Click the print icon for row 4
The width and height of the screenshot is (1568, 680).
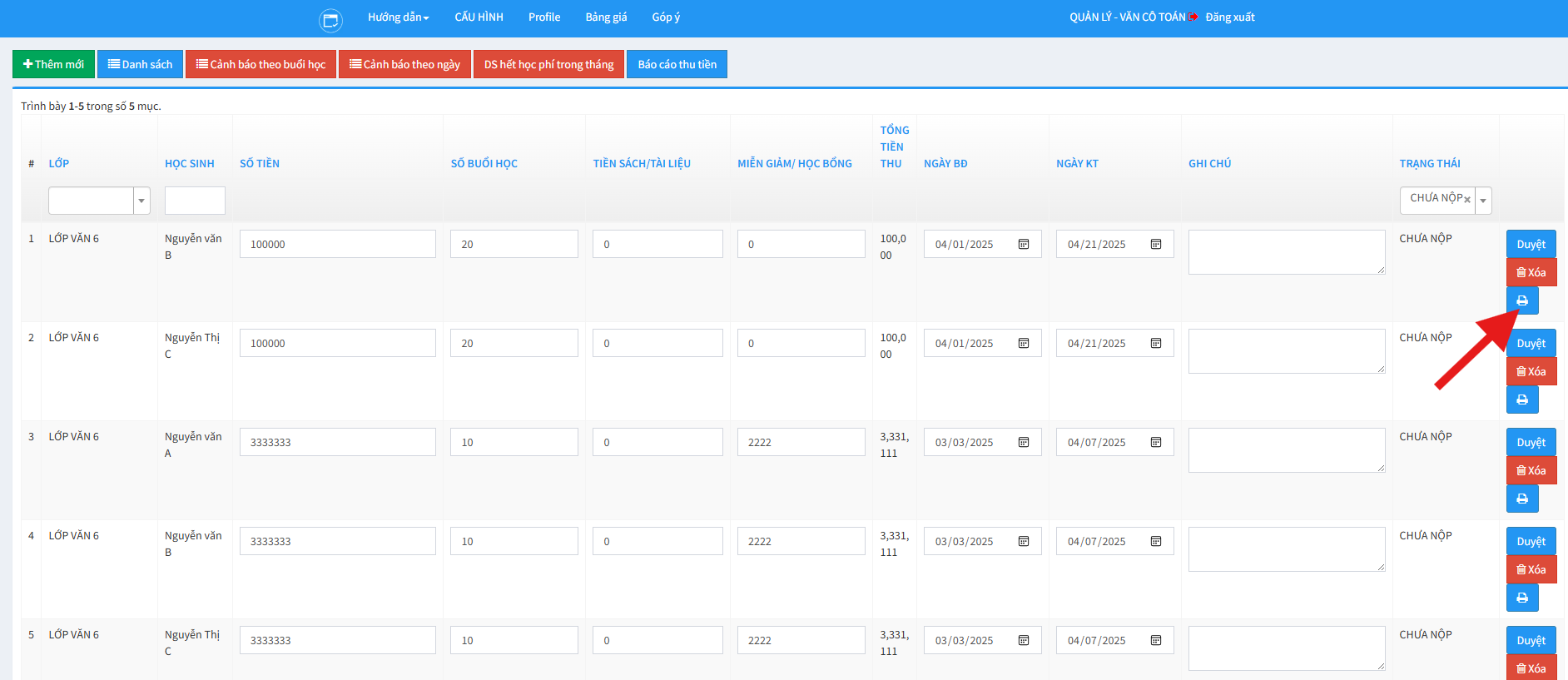tap(1521, 598)
